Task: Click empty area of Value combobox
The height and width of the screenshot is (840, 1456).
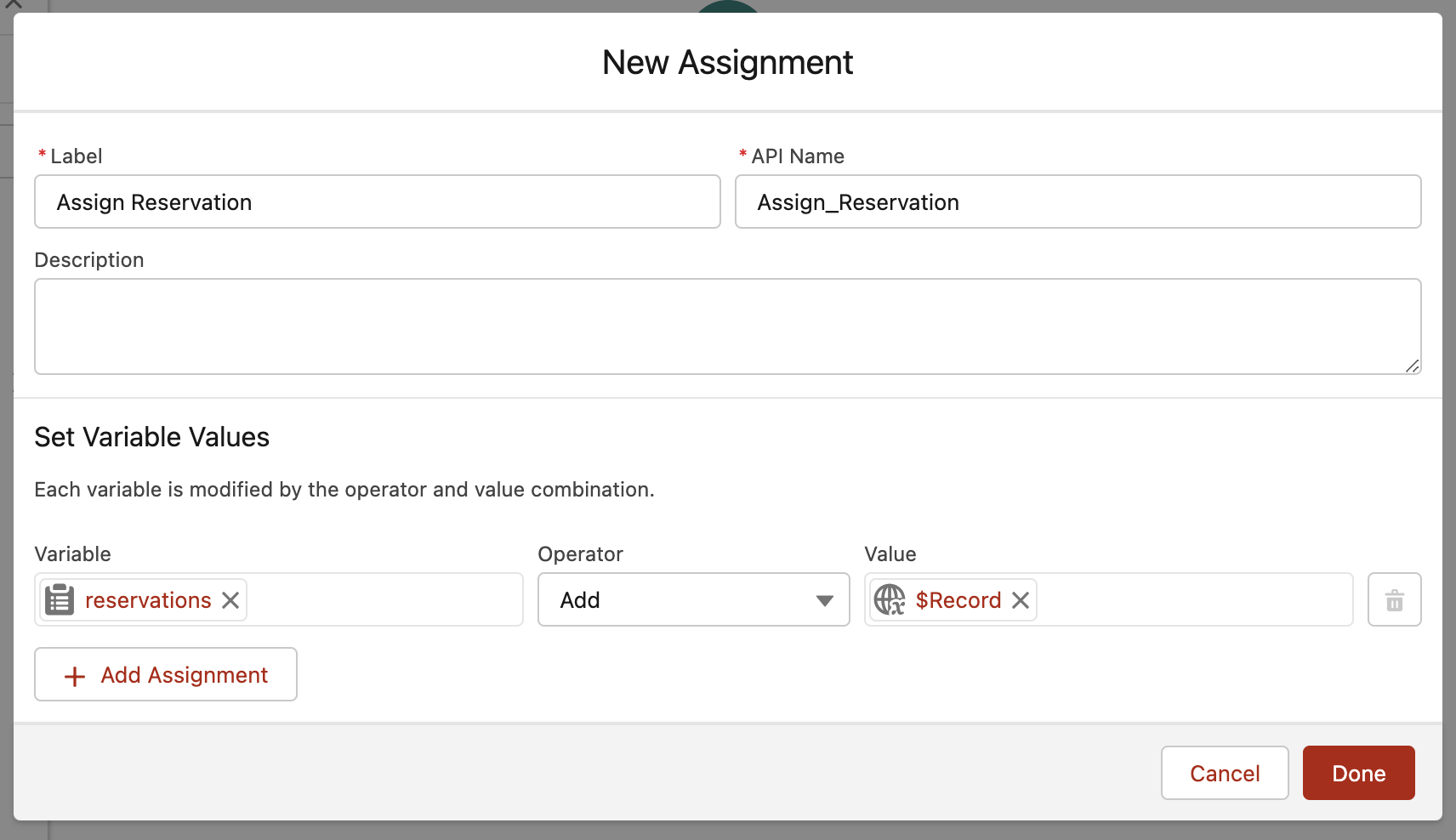Action: [1191, 600]
